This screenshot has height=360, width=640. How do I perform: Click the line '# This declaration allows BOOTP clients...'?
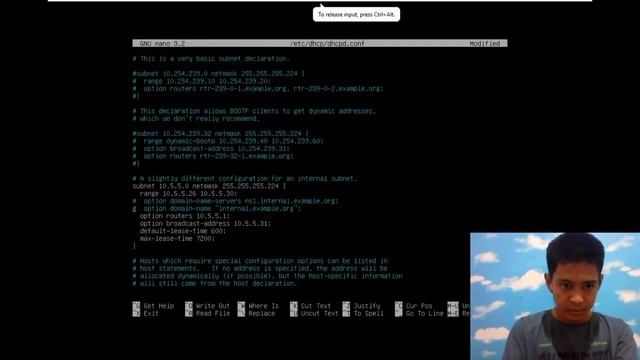pyautogui.click(x=254, y=111)
